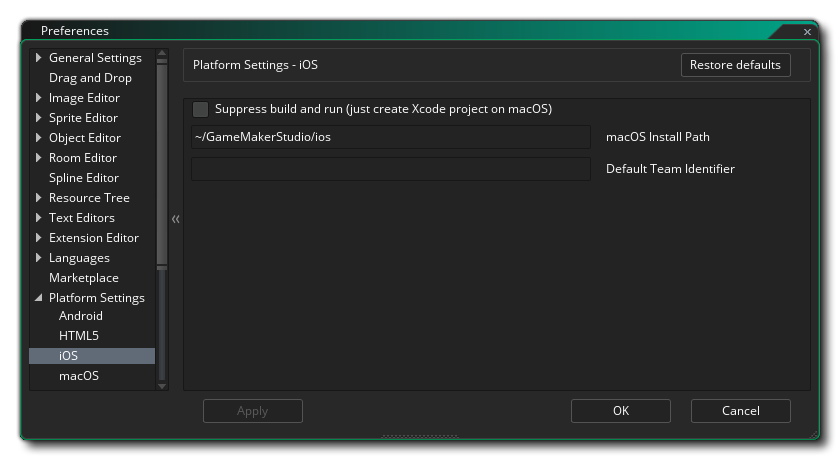Click Restore defaults button
Image resolution: width=840 pixels, height=460 pixels.
coord(735,65)
